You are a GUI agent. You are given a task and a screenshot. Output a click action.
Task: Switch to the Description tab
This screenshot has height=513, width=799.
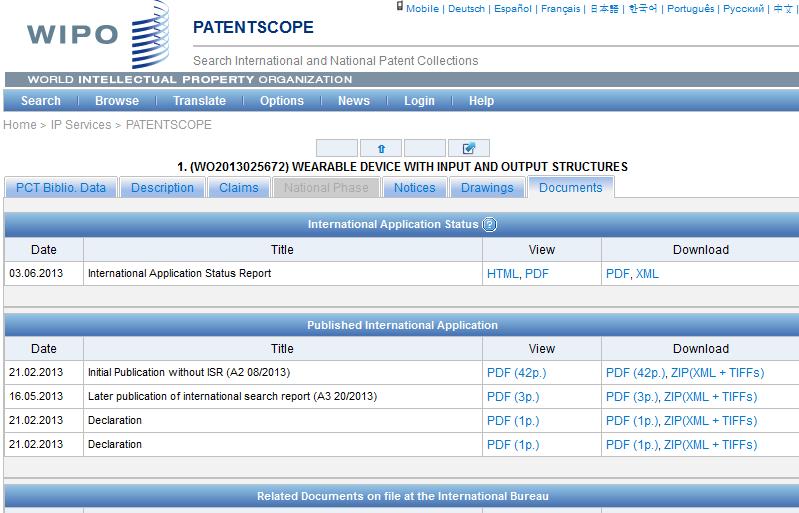[x=163, y=187]
